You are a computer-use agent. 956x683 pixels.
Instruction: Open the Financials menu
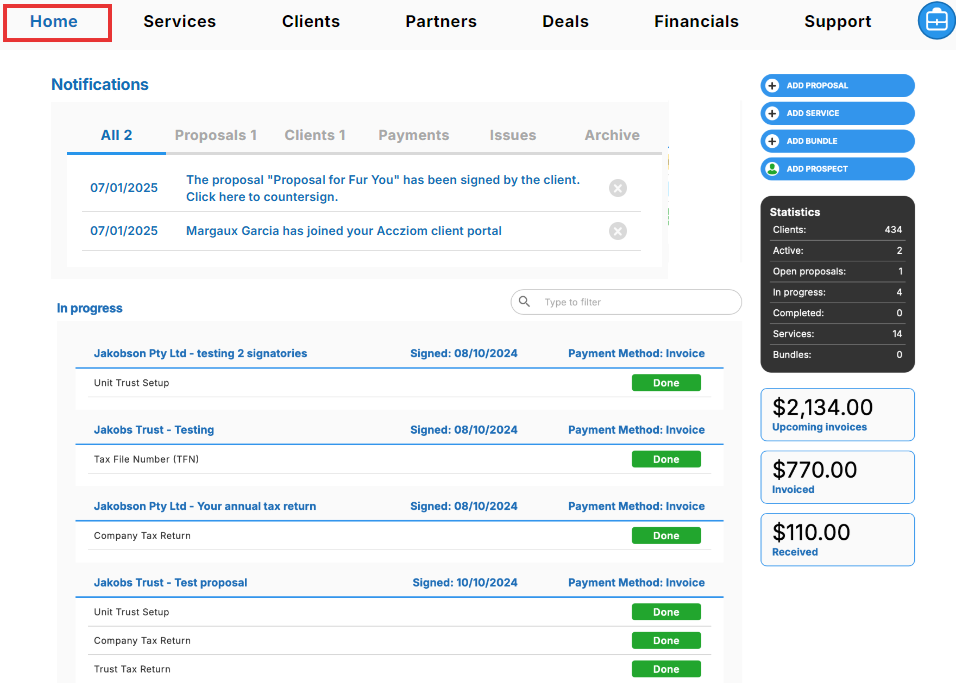point(696,21)
